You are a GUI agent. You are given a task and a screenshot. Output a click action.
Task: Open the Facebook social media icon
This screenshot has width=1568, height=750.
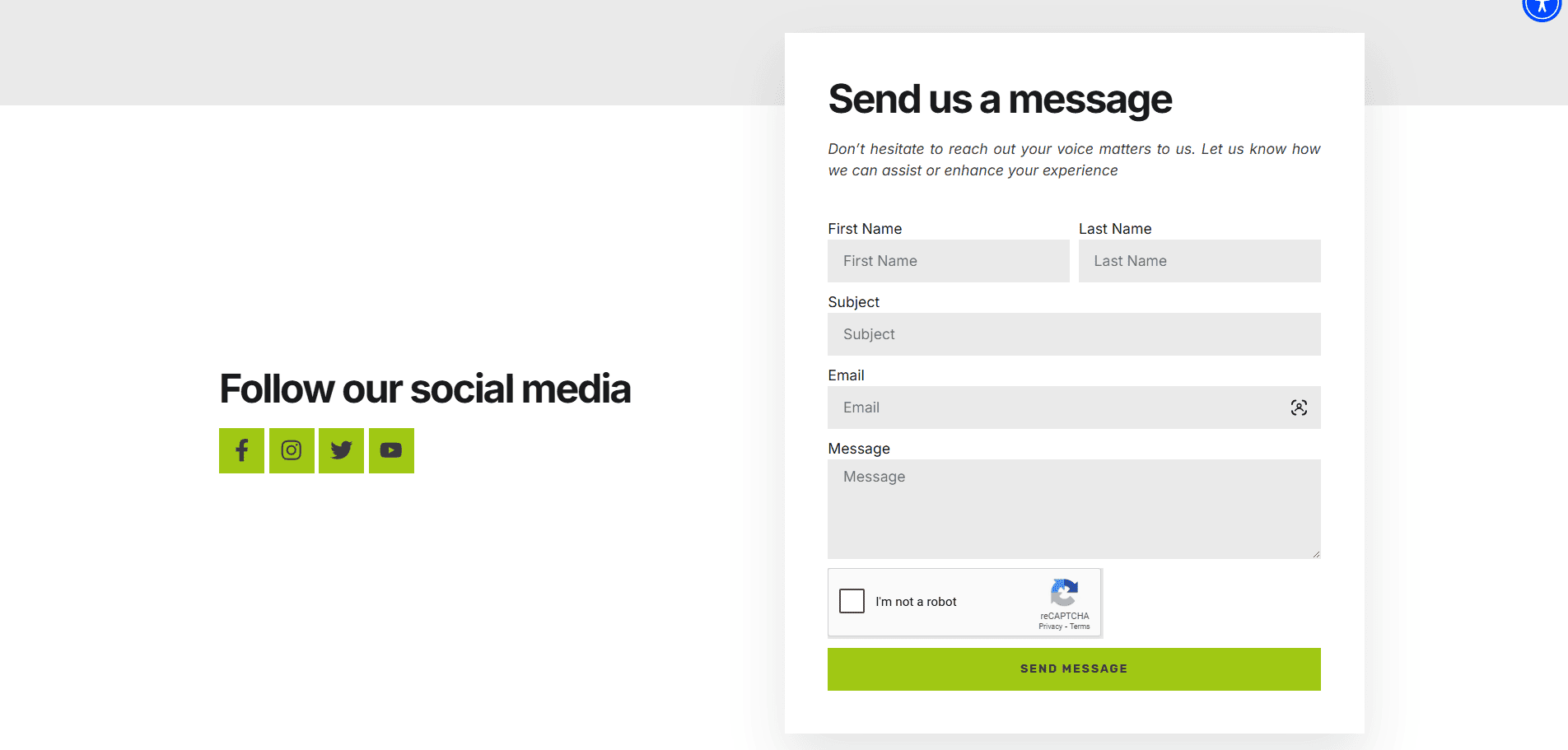tap(241, 450)
